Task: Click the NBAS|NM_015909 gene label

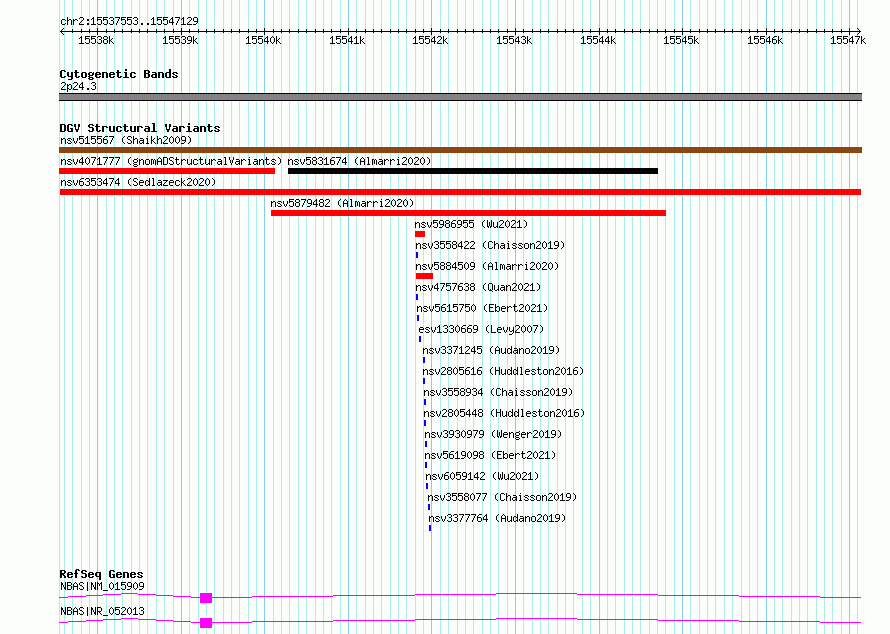Action: [x=102, y=586]
